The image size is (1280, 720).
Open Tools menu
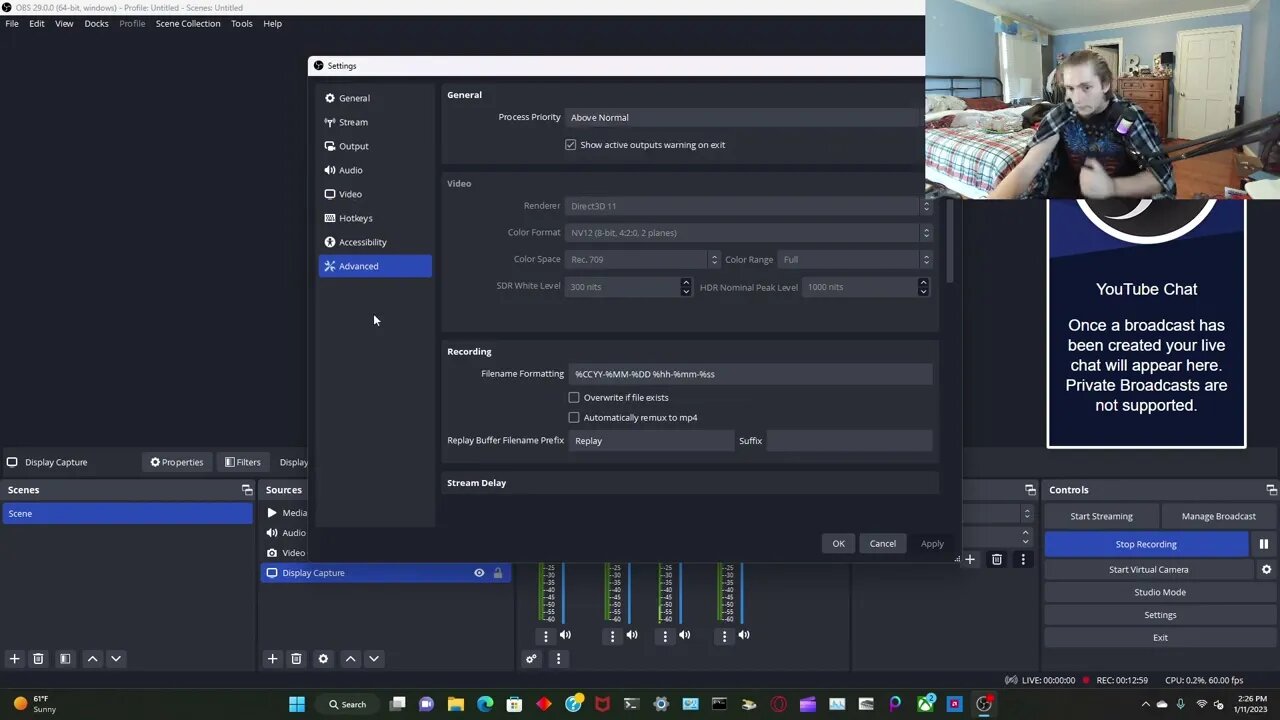[242, 23]
